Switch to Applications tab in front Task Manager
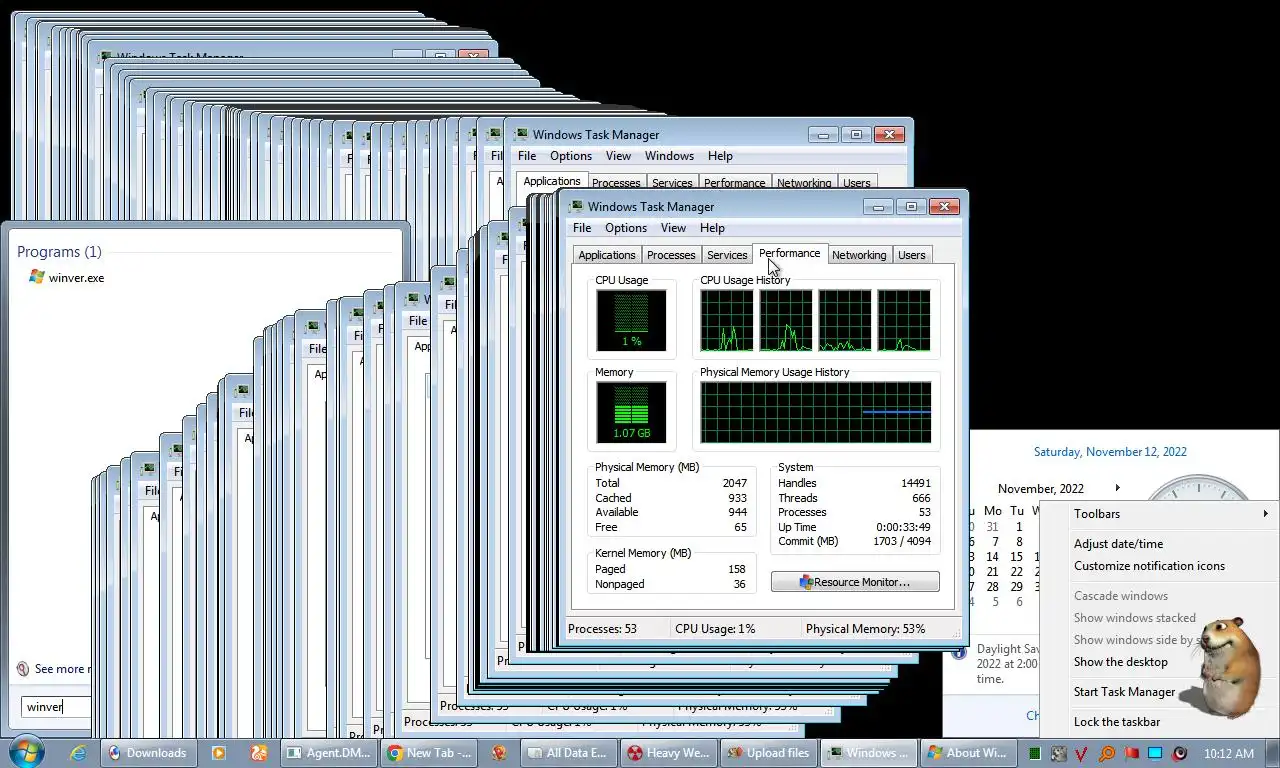1280x768 pixels. tap(607, 255)
